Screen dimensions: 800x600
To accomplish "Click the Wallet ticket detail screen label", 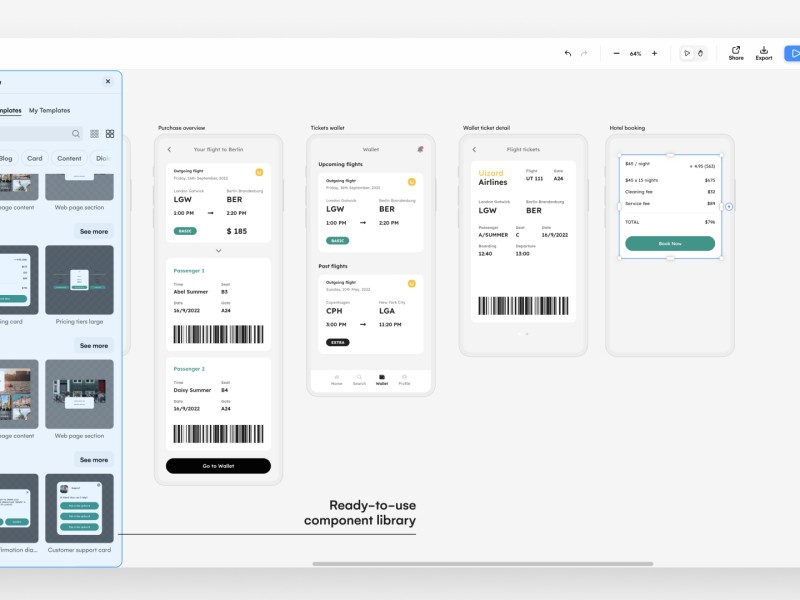I will 486,128.
